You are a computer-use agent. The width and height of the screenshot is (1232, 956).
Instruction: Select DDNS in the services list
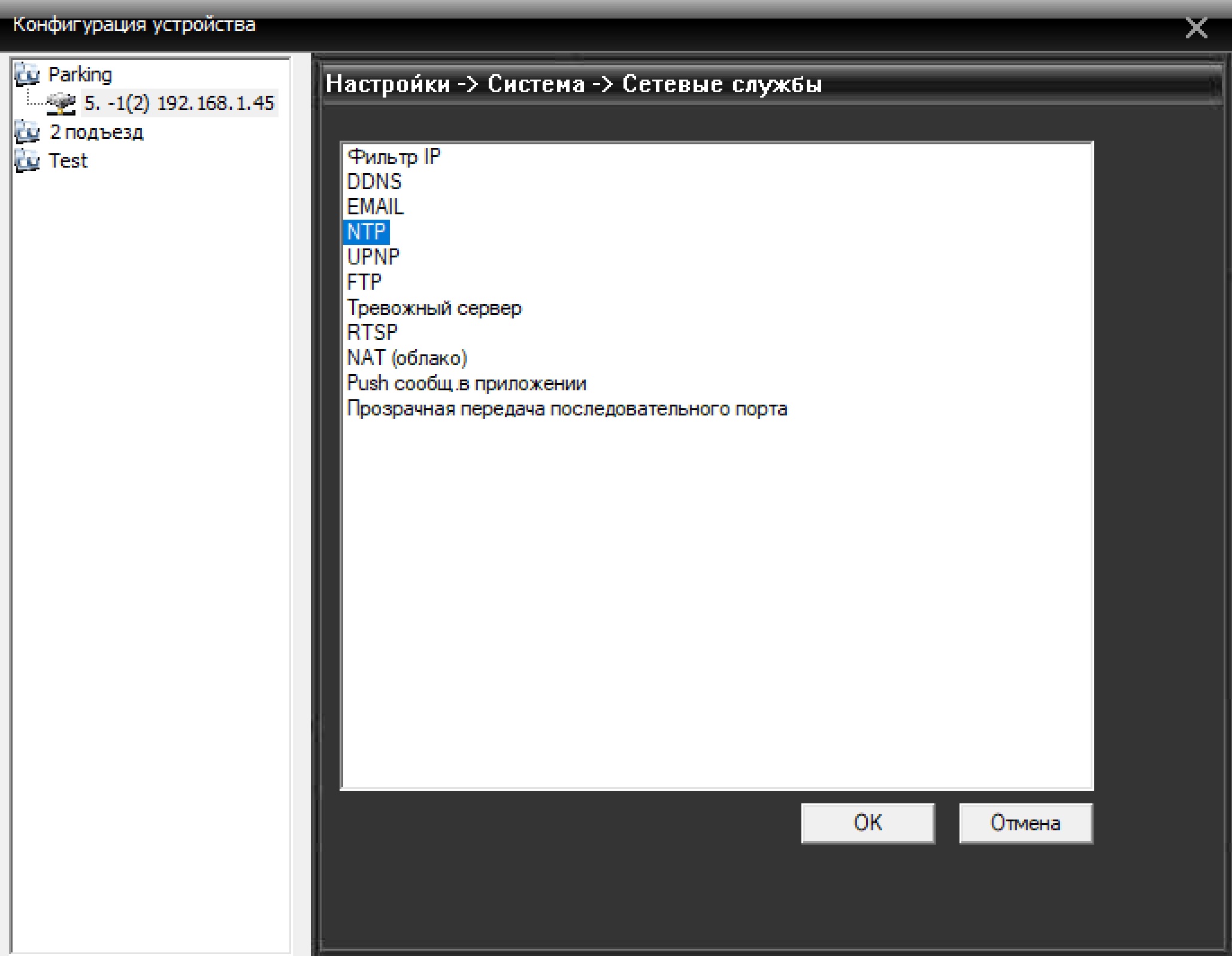pos(374,182)
